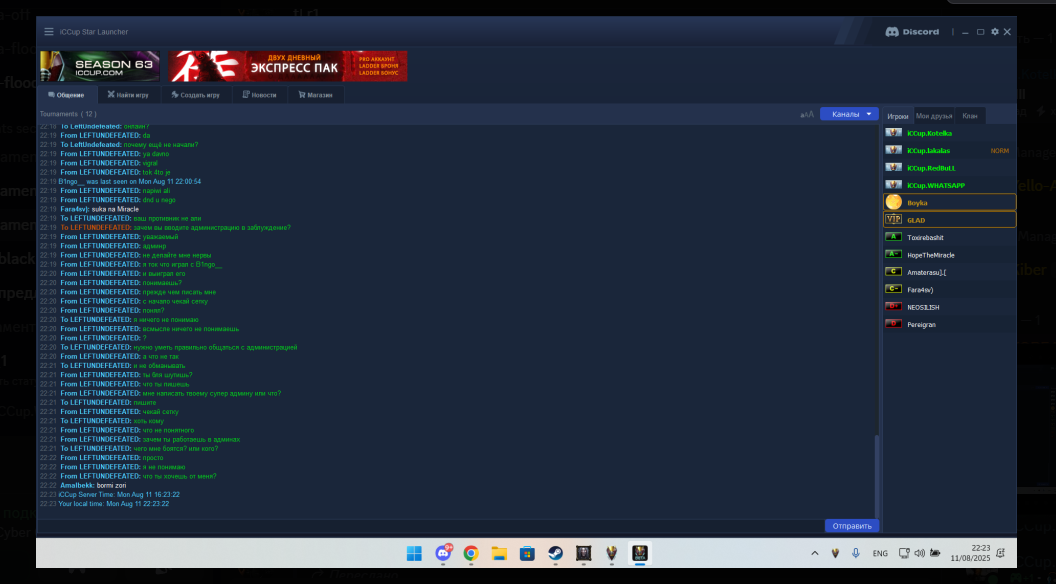Open the Клан tab
Screen dimensions: 1056x584
coord(970,116)
